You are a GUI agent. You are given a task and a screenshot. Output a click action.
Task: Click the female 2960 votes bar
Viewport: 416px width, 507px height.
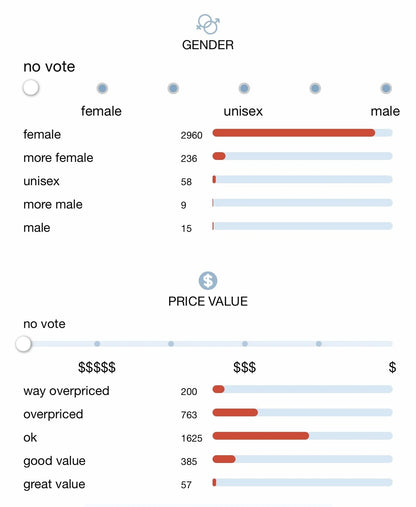[x=303, y=133]
